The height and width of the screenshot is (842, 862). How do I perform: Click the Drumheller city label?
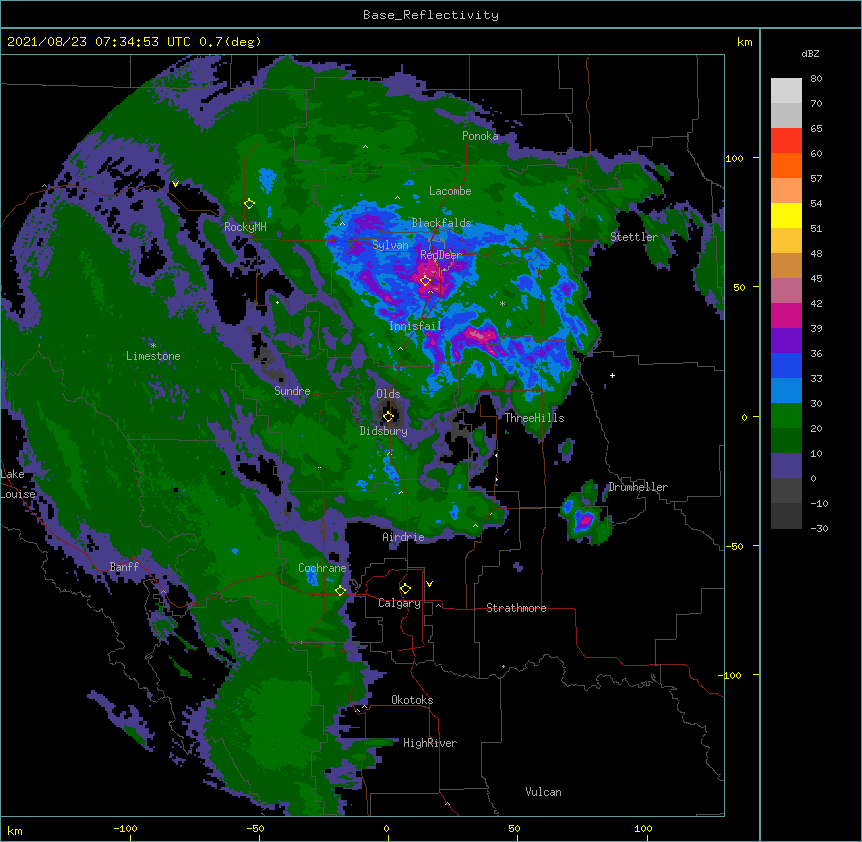coord(638,487)
